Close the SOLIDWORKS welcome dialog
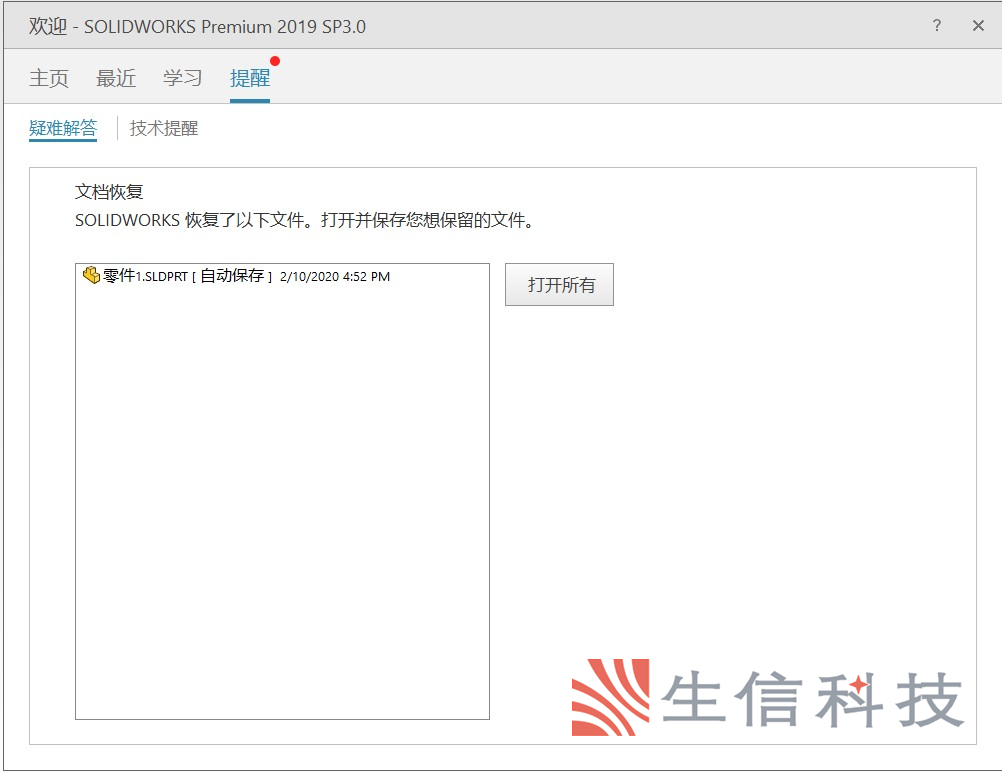Image resolution: width=1002 pixels, height=773 pixels. (x=978, y=26)
